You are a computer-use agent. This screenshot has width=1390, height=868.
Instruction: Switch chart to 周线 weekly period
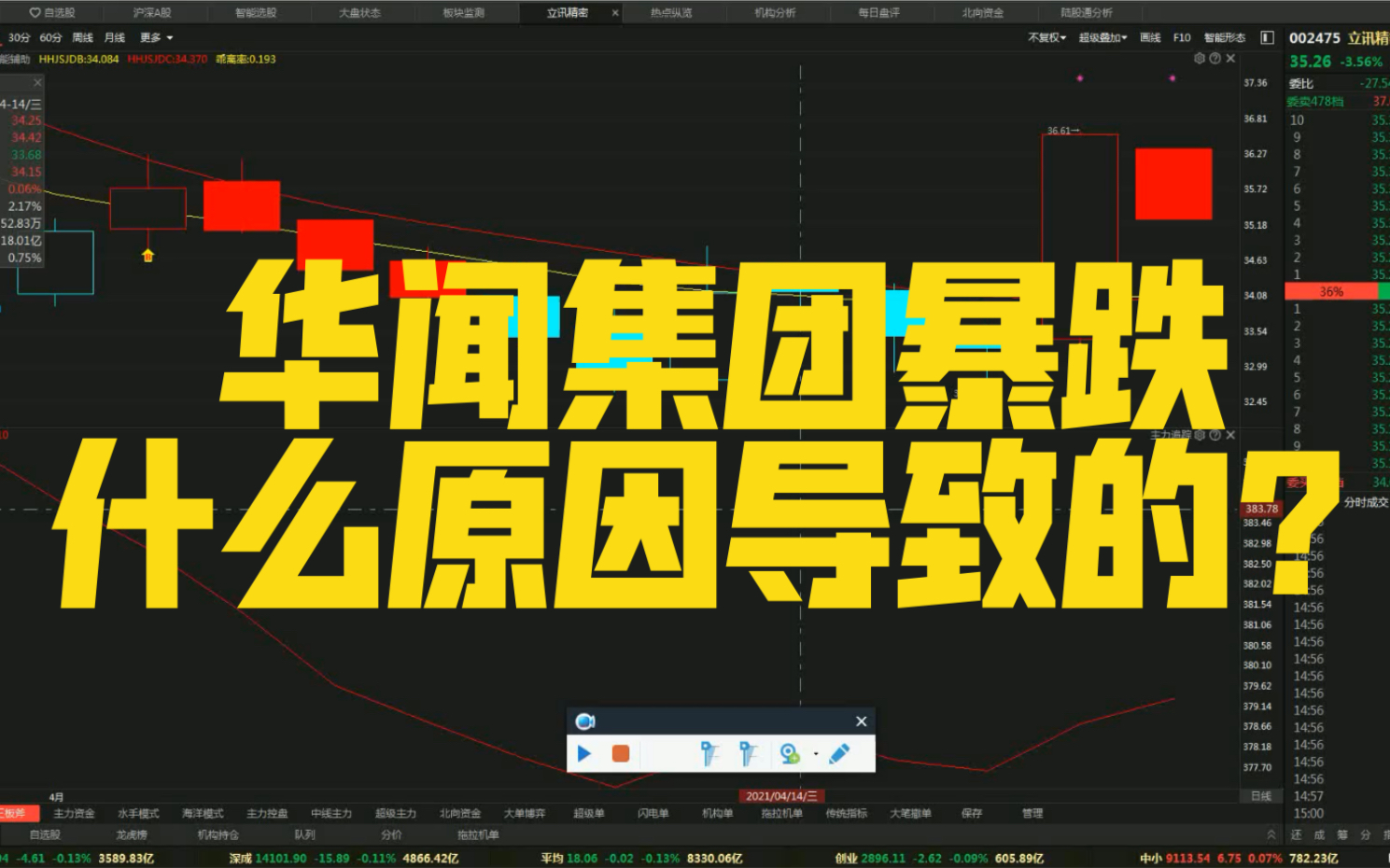pos(83,37)
